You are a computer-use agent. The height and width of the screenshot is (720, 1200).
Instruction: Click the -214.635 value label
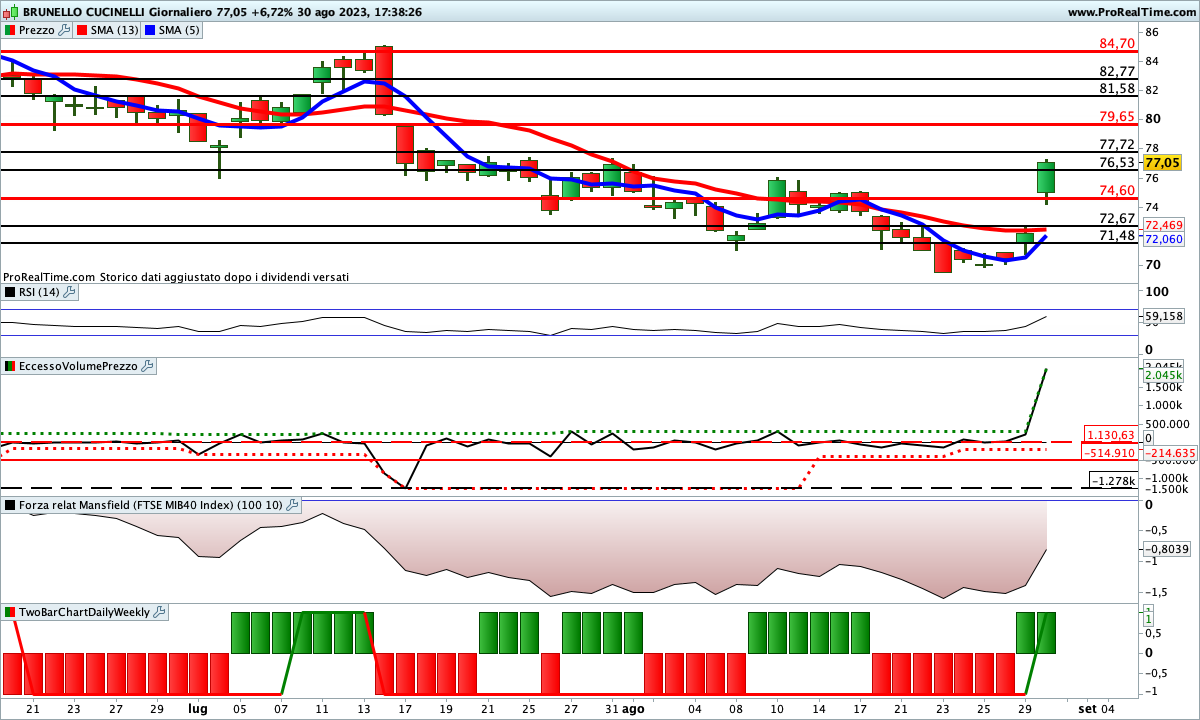tap(1168, 452)
